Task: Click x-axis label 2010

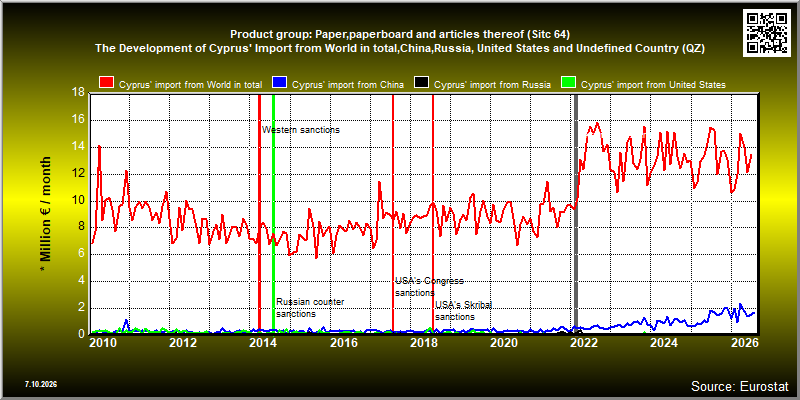Action: point(103,342)
